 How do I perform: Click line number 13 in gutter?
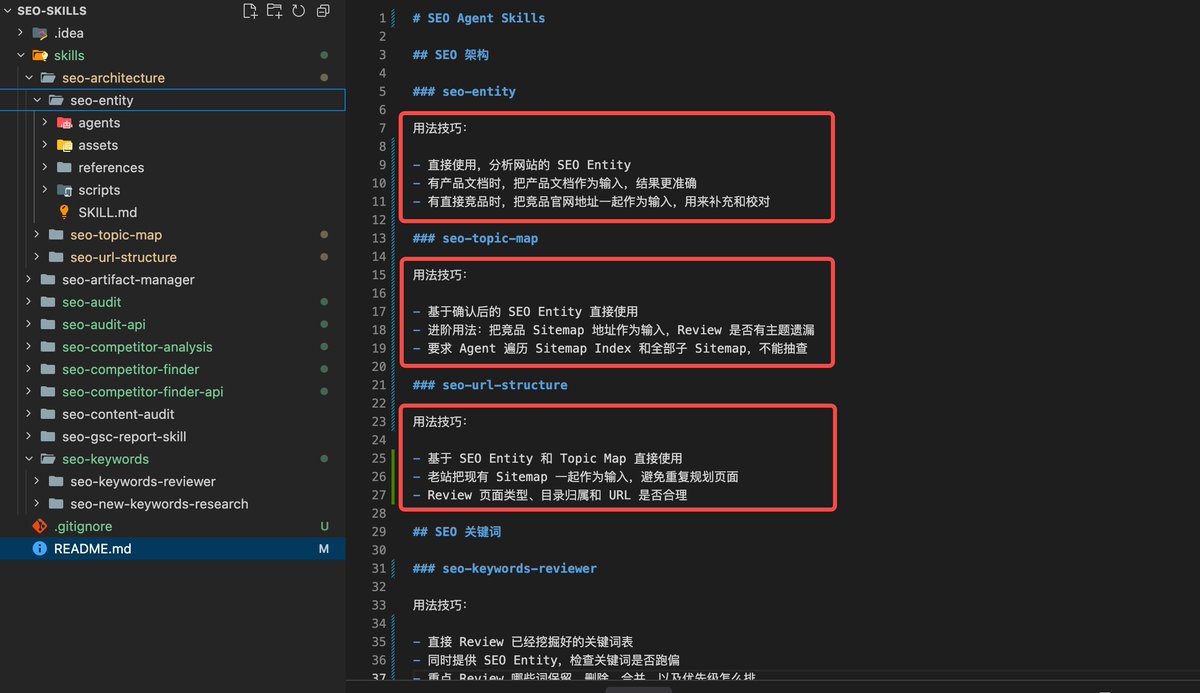click(378, 238)
